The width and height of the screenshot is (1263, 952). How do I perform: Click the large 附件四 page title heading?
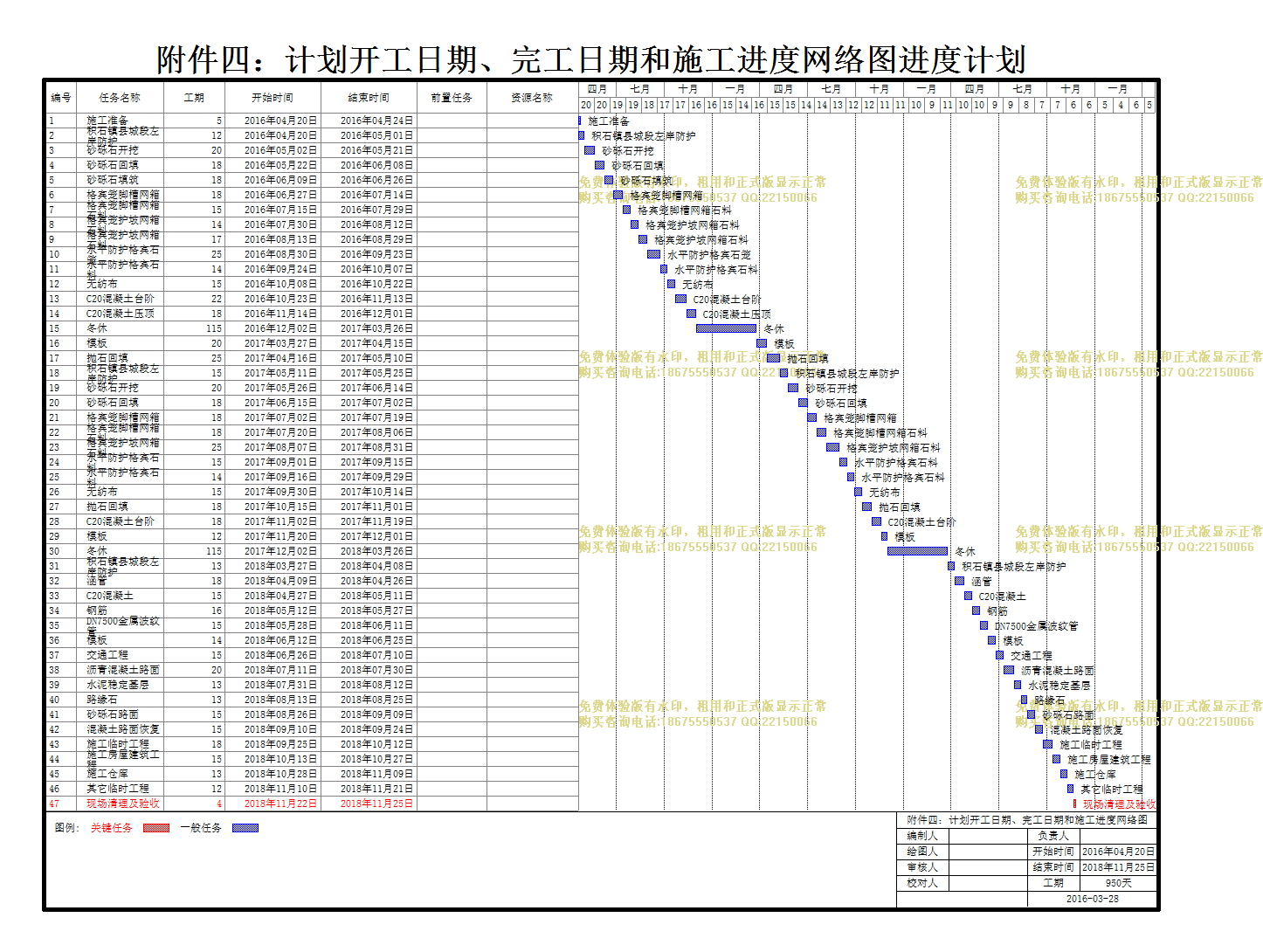pos(590,59)
